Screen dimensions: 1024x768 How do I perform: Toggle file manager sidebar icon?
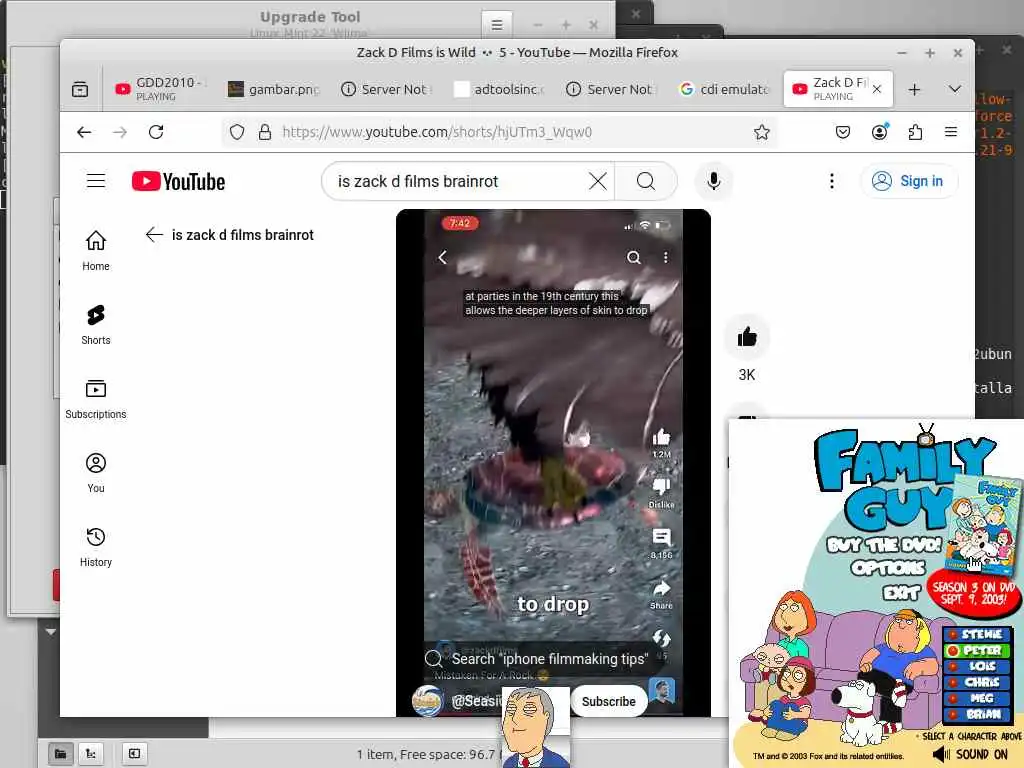tap(135, 754)
